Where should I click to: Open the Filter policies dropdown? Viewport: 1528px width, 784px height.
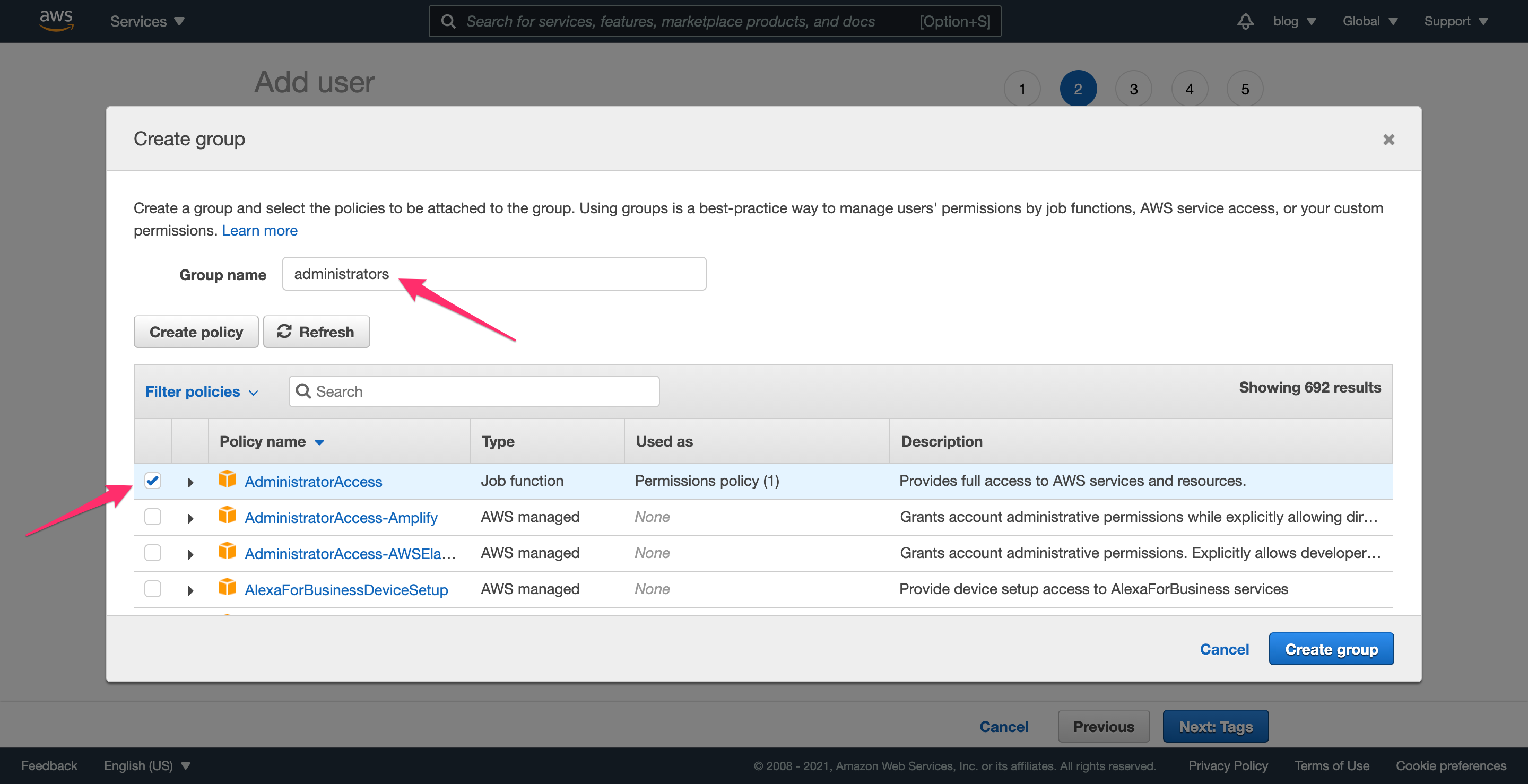202,391
